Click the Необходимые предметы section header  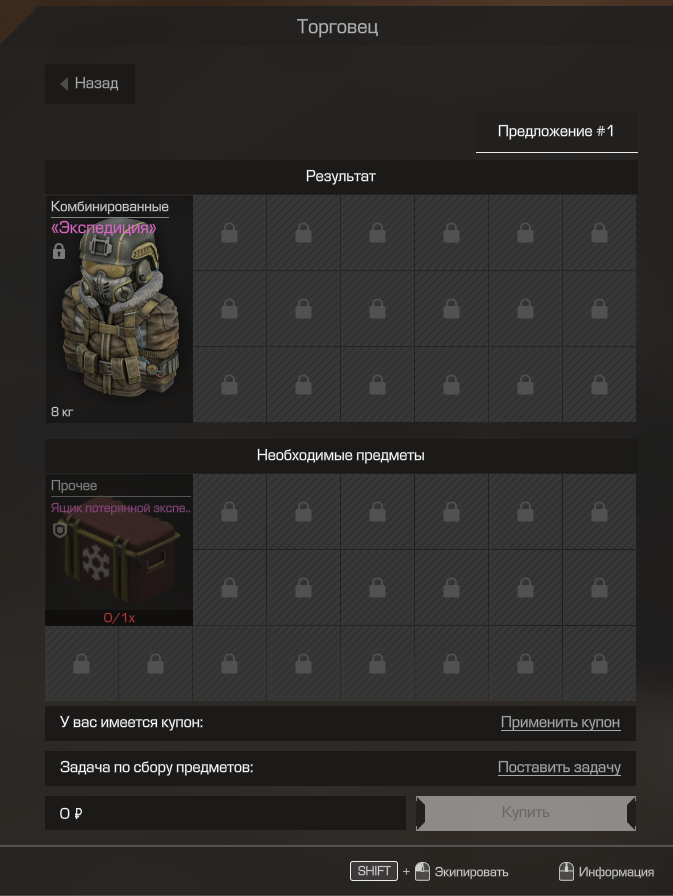click(340, 455)
